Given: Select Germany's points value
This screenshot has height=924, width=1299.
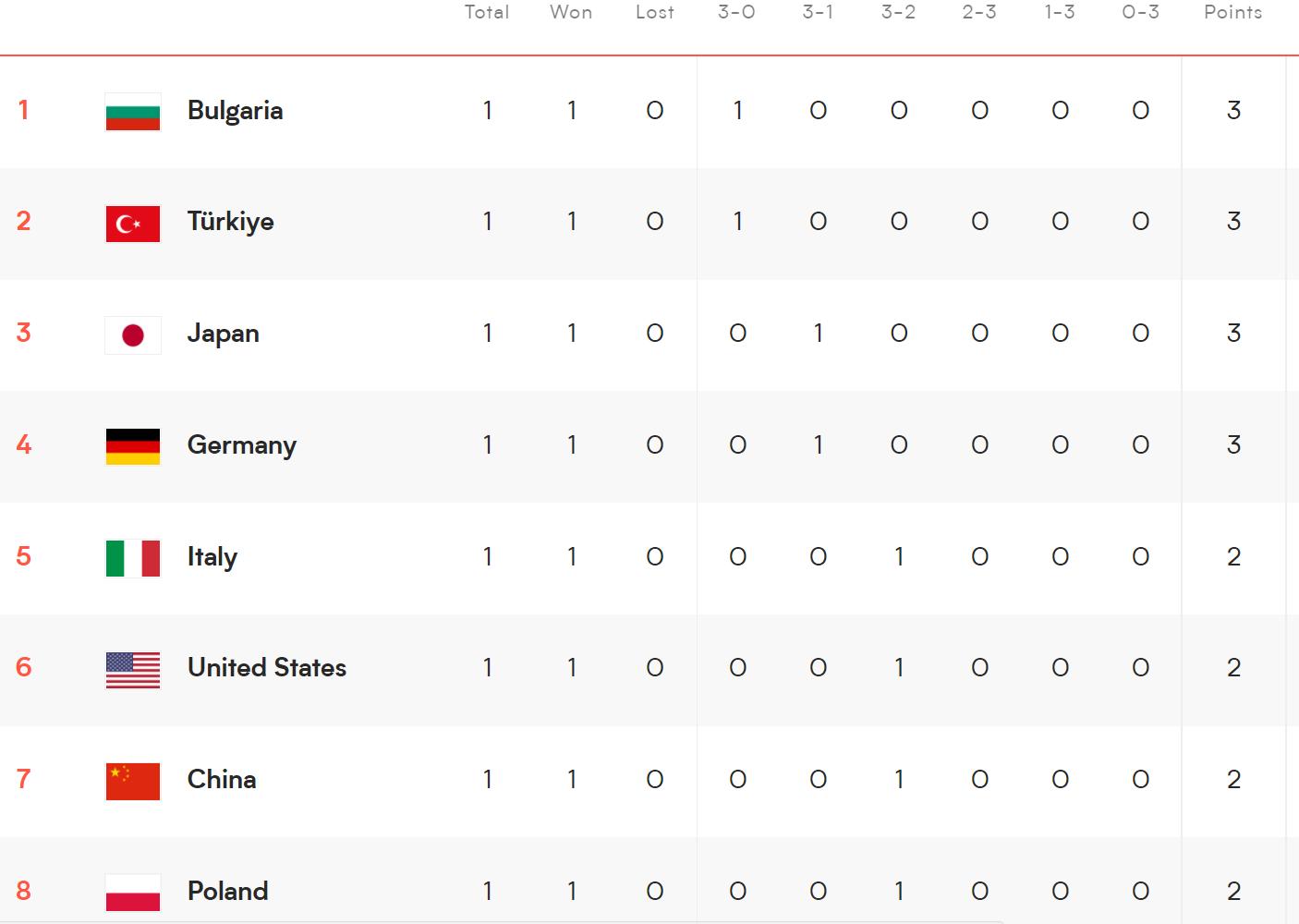Looking at the screenshot, I should [1233, 445].
